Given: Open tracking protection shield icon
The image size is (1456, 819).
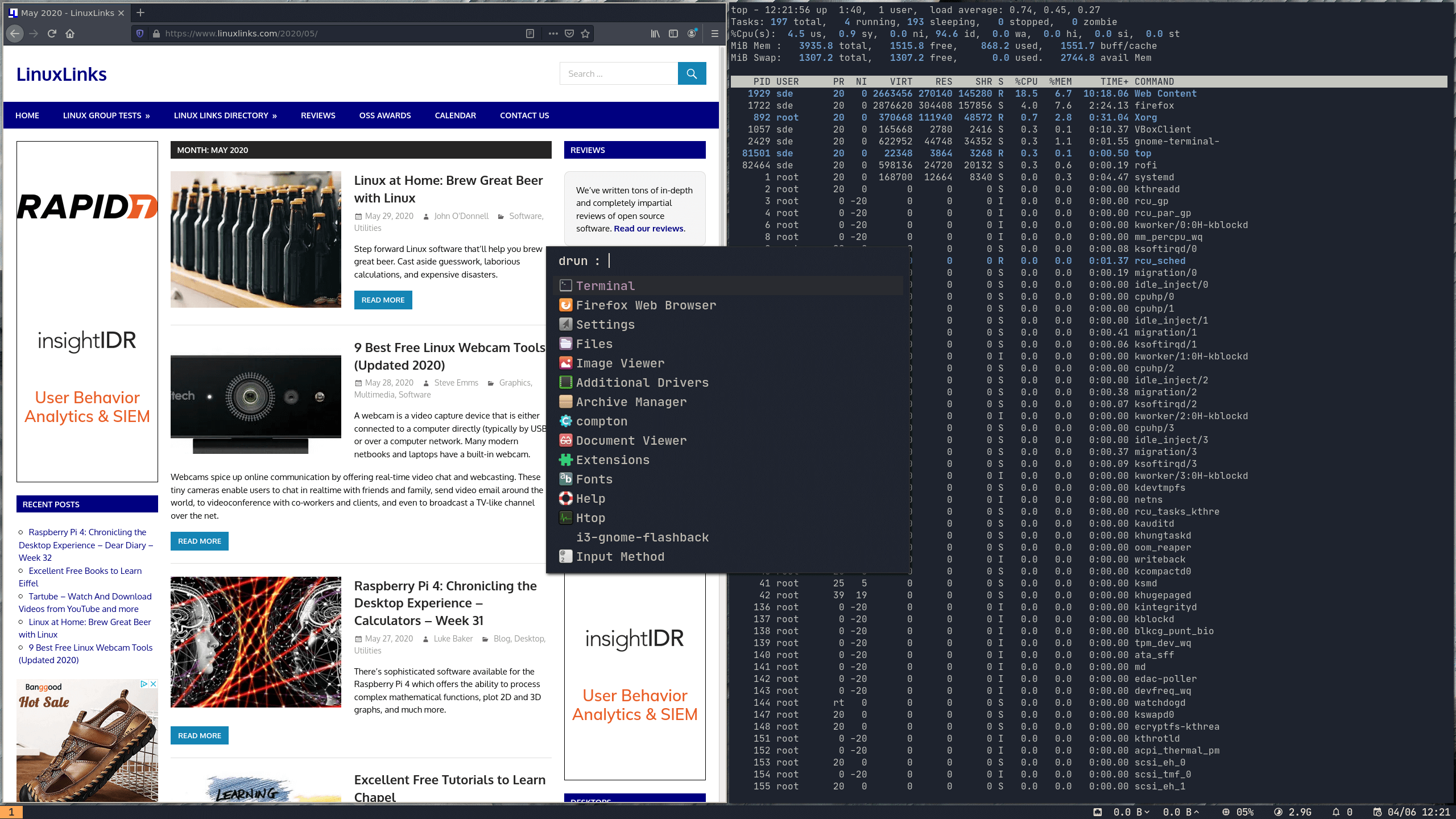Looking at the screenshot, I should pos(140,34).
